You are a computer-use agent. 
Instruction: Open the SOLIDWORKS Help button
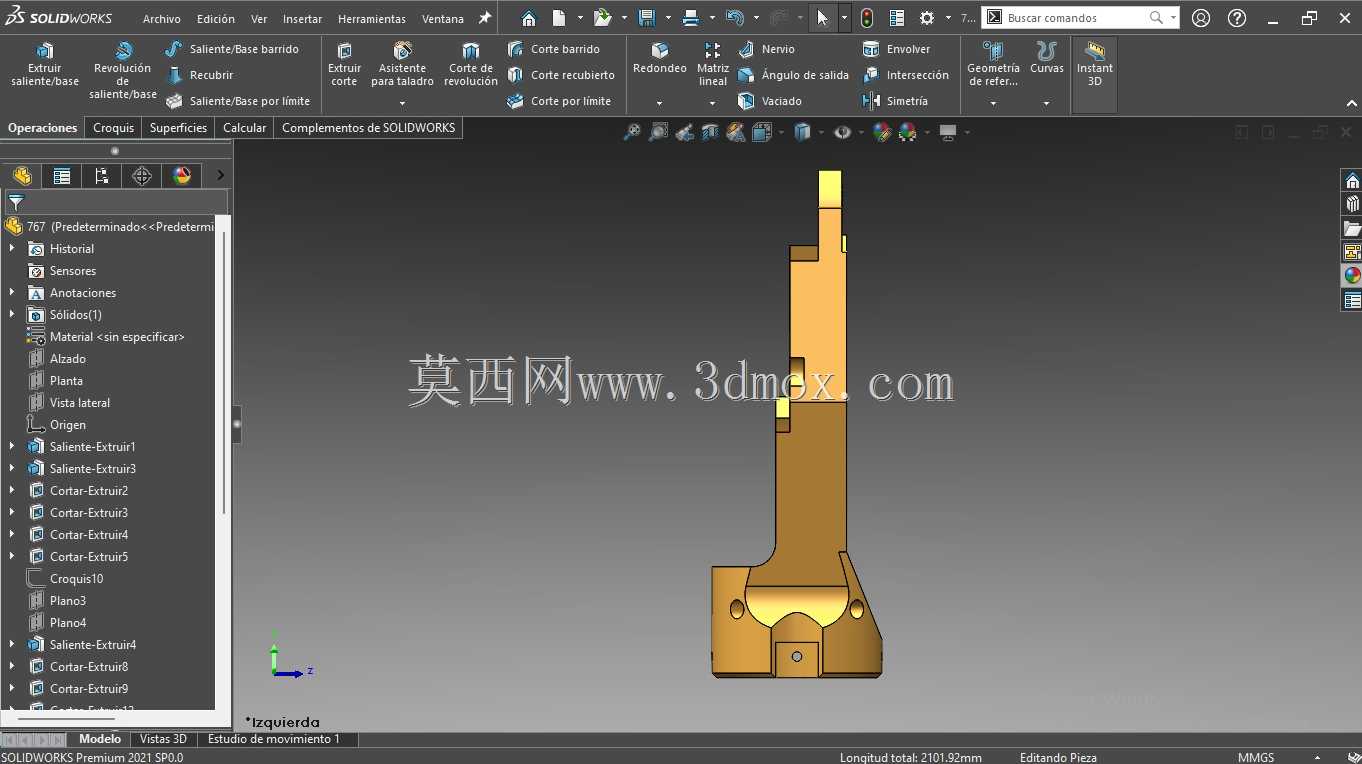click(x=1237, y=18)
